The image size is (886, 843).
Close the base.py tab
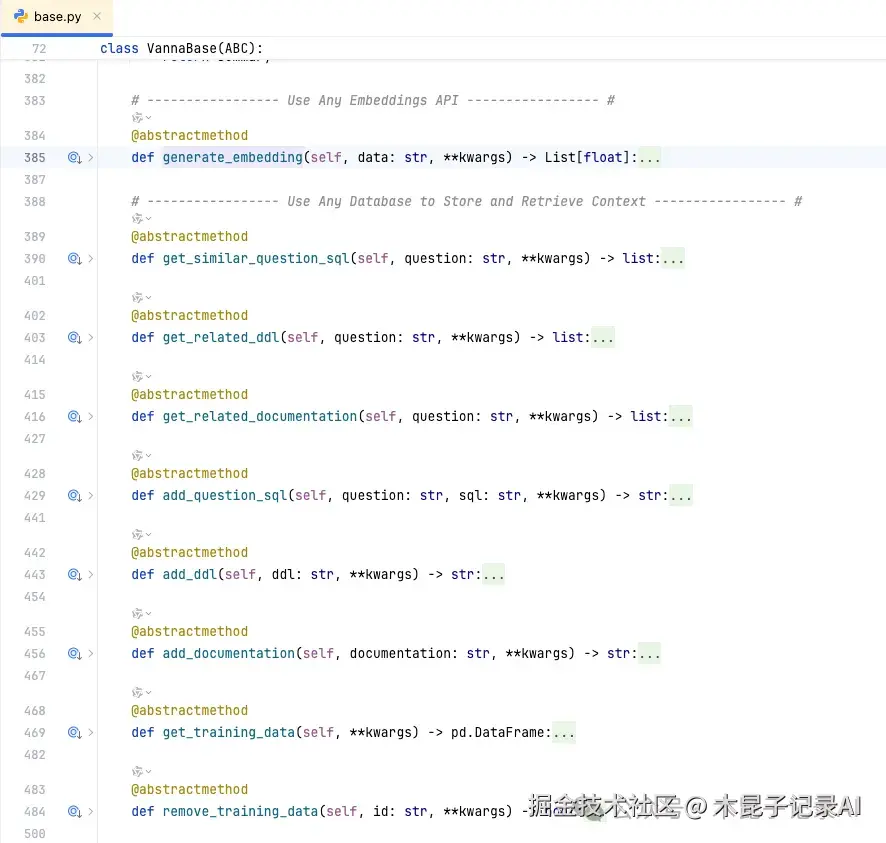(x=96, y=16)
